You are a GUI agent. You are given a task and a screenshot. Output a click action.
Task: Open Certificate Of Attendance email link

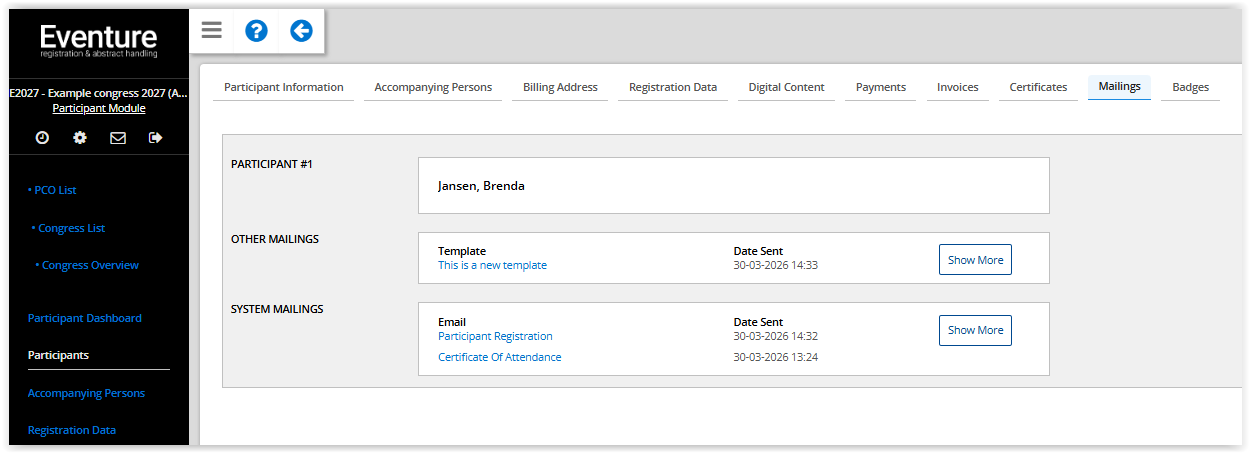tap(499, 357)
